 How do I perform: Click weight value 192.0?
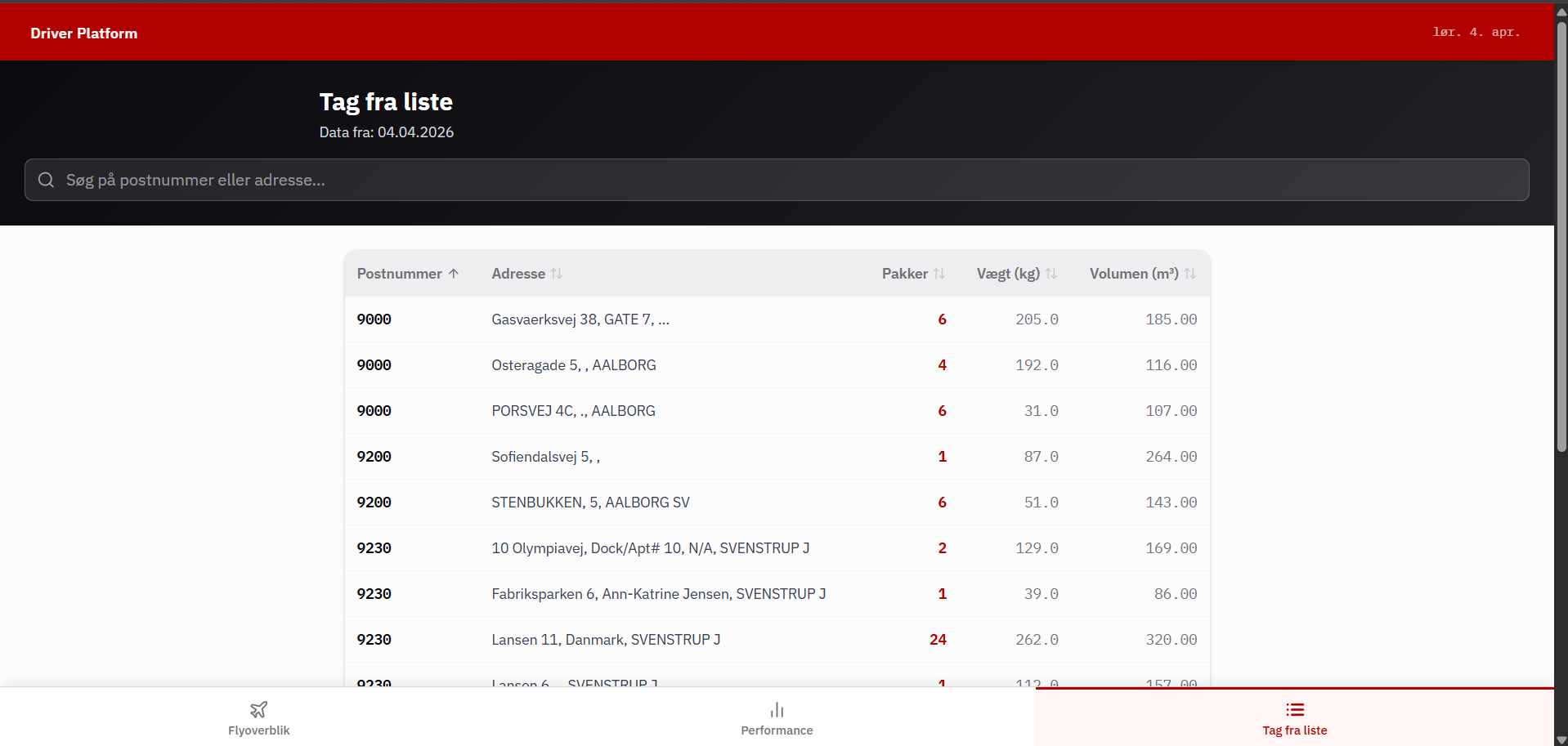tap(1037, 365)
